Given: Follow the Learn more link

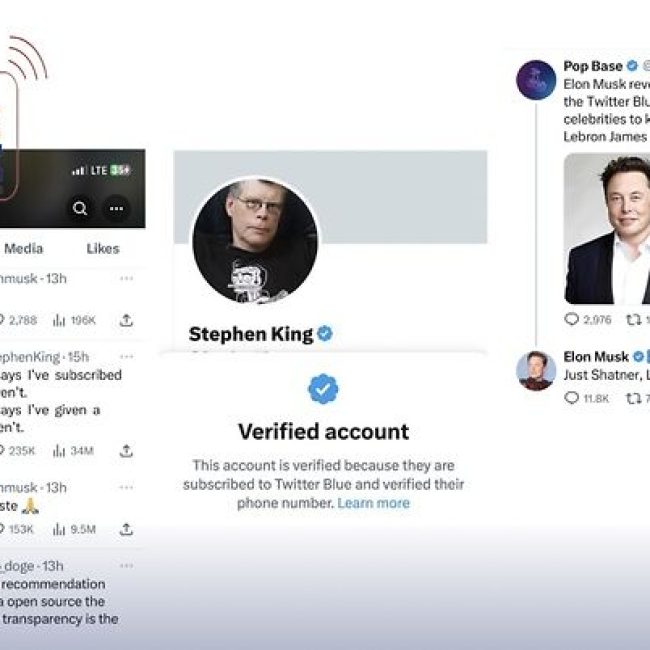Looking at the screenshot, I should tap(374, 503).
